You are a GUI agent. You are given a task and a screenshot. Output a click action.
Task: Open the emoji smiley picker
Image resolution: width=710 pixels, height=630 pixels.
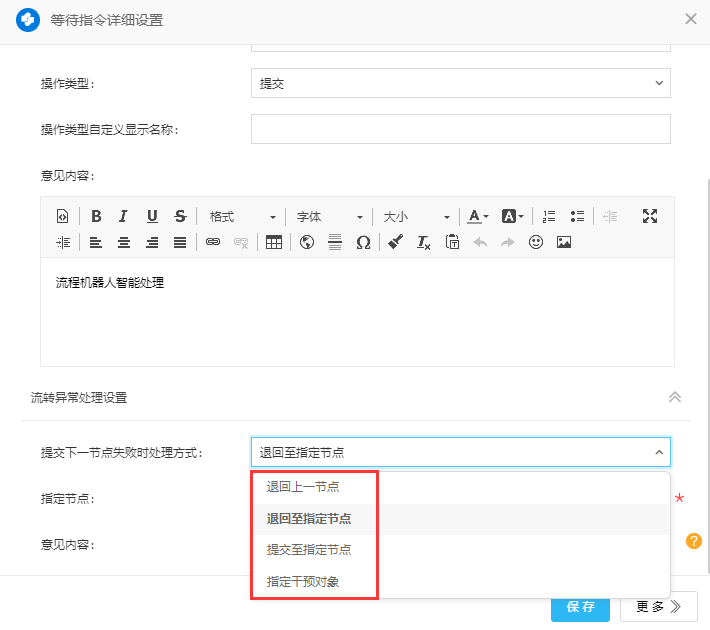(x=536, y=242)
